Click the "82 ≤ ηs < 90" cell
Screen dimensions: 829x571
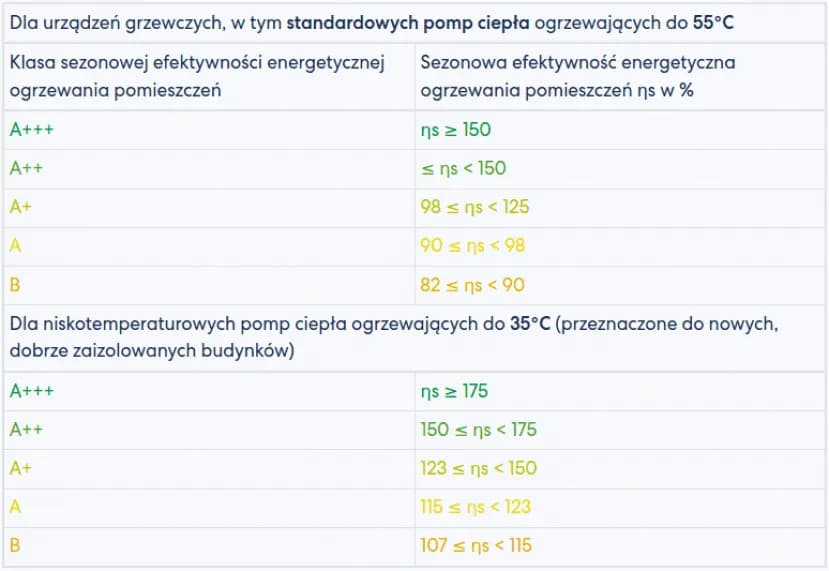tap(472, 285)
